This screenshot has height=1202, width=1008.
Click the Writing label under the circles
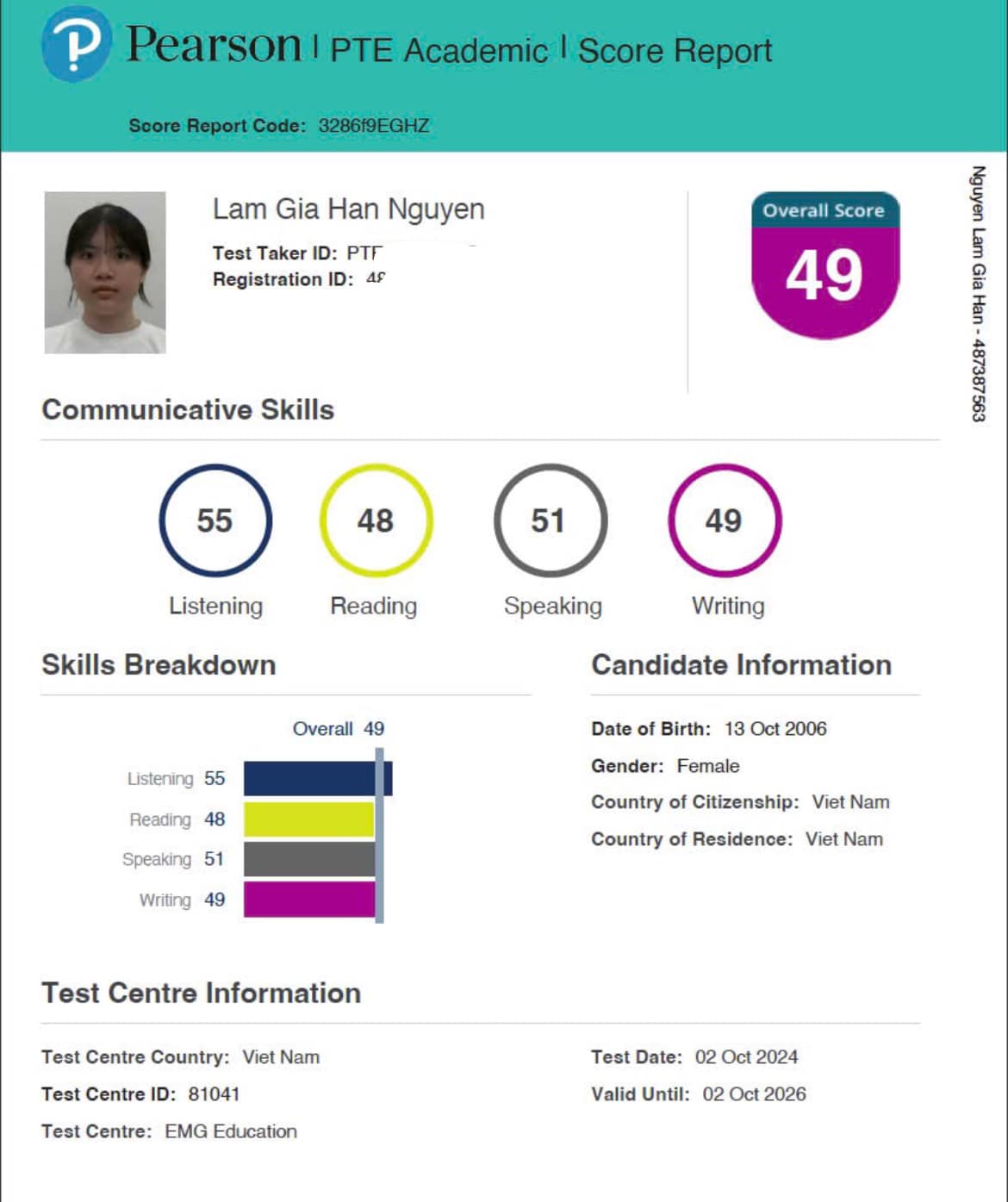[x=728, y=606]
